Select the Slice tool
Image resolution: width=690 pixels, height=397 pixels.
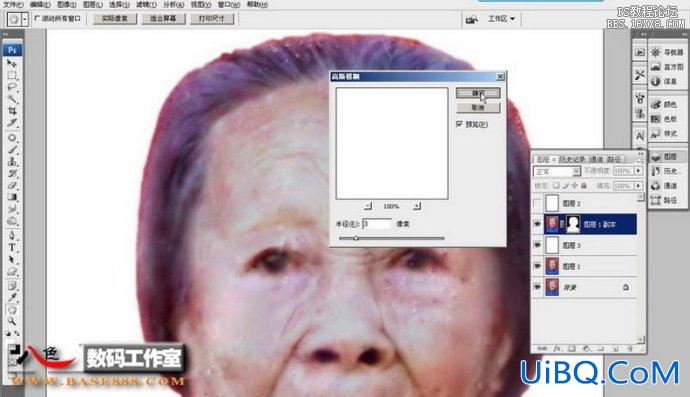[12, 123]
